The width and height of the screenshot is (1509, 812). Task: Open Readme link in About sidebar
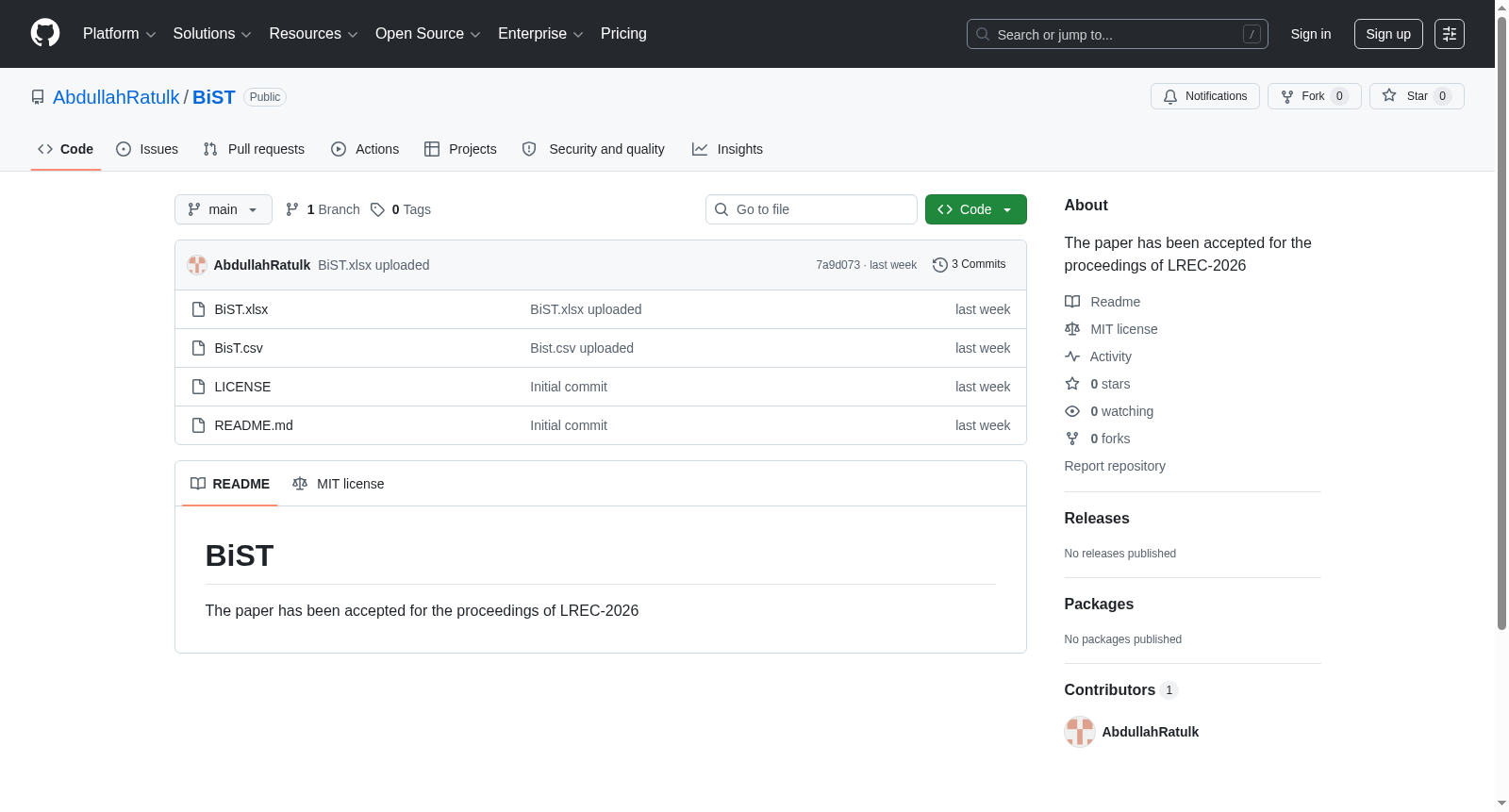1103,302
